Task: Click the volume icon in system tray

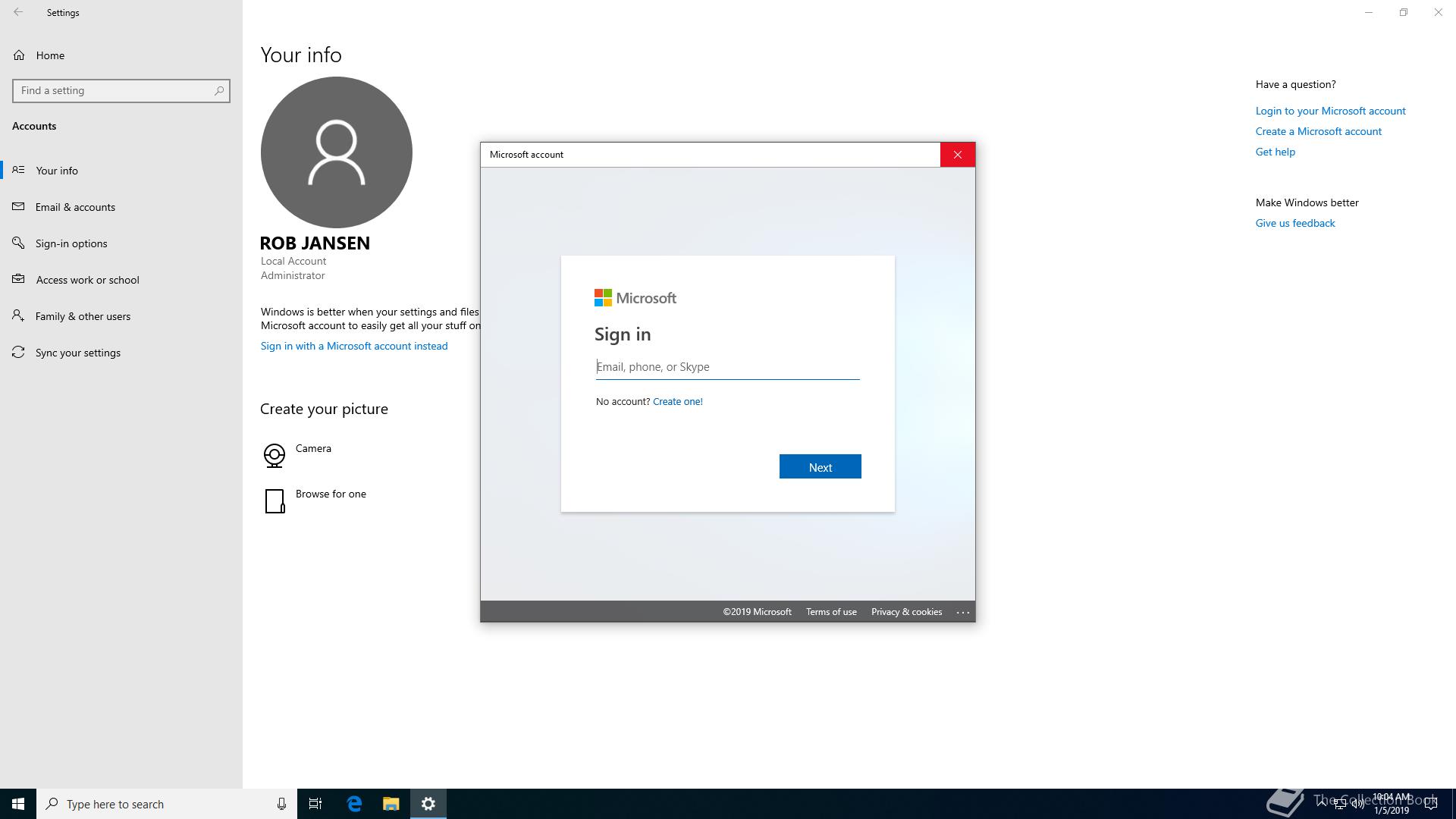Action: [1357, 804]
